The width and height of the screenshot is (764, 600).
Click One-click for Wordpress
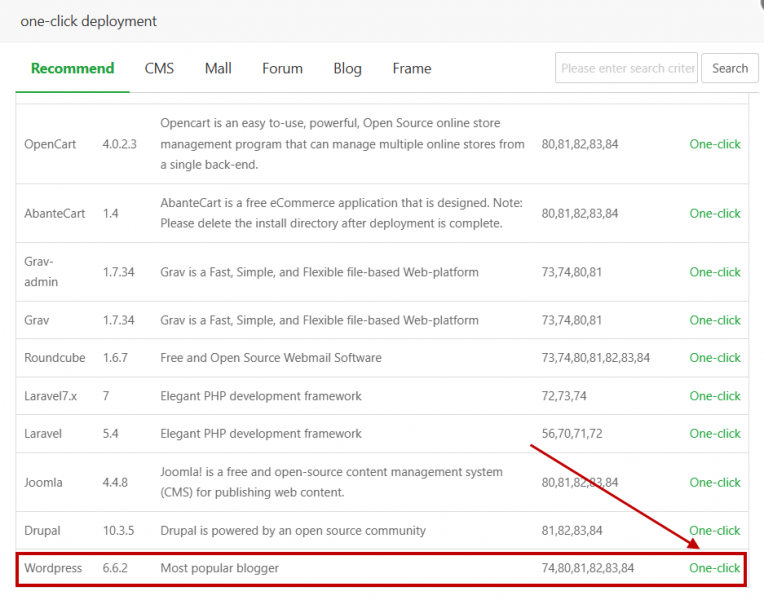click(714, 568)
